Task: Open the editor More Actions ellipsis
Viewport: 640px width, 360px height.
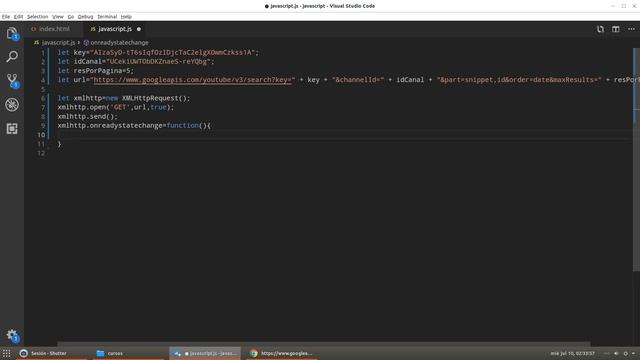Action: tap(631, 29)
